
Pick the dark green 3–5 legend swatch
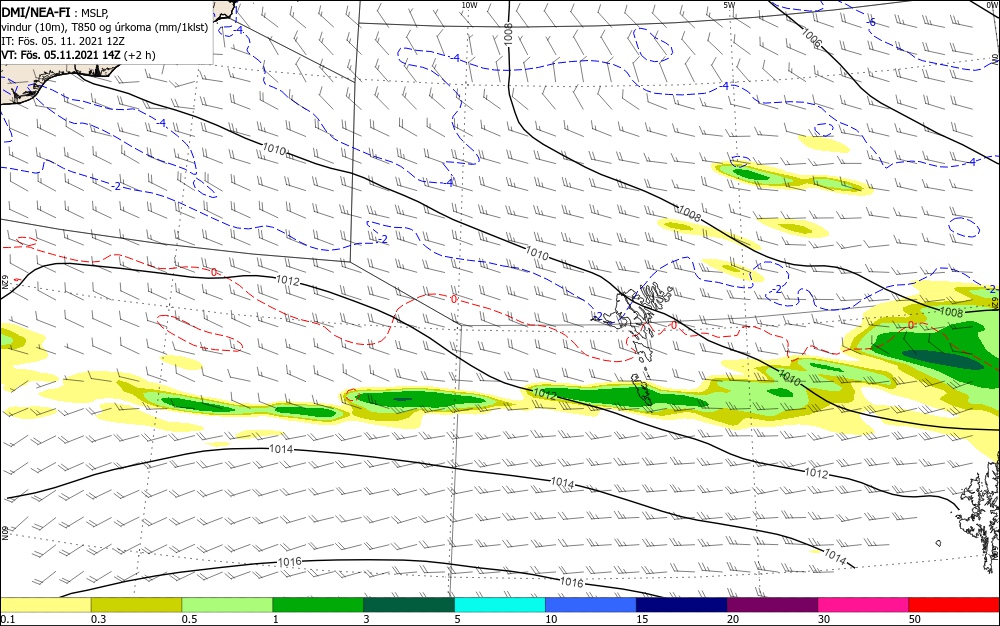click(409, 605)
